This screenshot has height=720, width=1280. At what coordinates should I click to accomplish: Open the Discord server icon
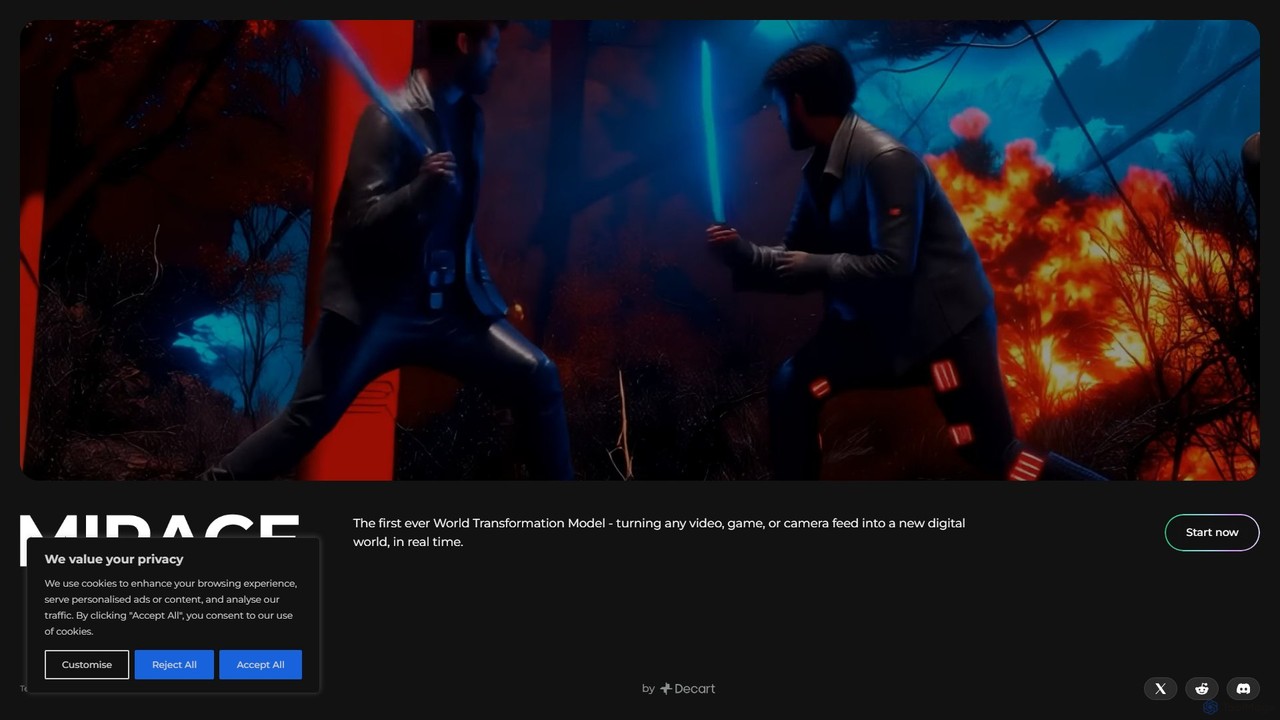[1243, 688]
